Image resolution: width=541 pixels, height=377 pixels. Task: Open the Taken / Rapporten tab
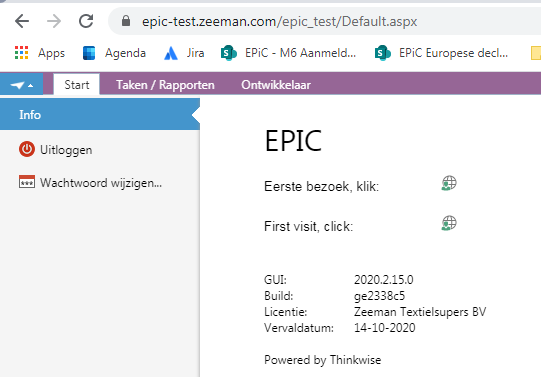(165, 85)
